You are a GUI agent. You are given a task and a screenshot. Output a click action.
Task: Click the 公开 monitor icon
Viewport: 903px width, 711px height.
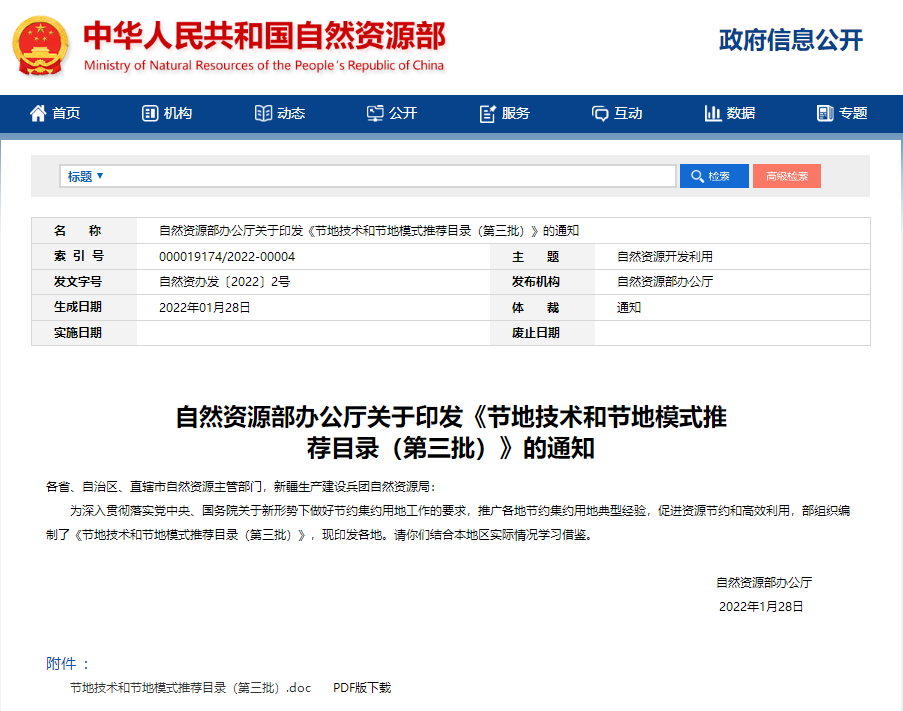pos(375,113)
